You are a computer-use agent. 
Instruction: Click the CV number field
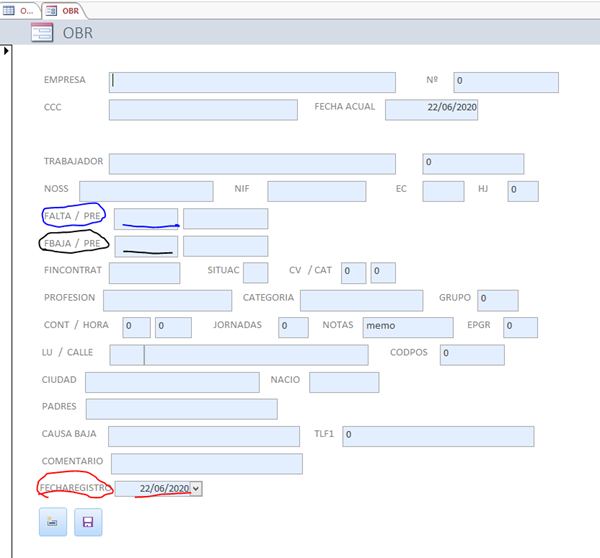pos(354,273)
